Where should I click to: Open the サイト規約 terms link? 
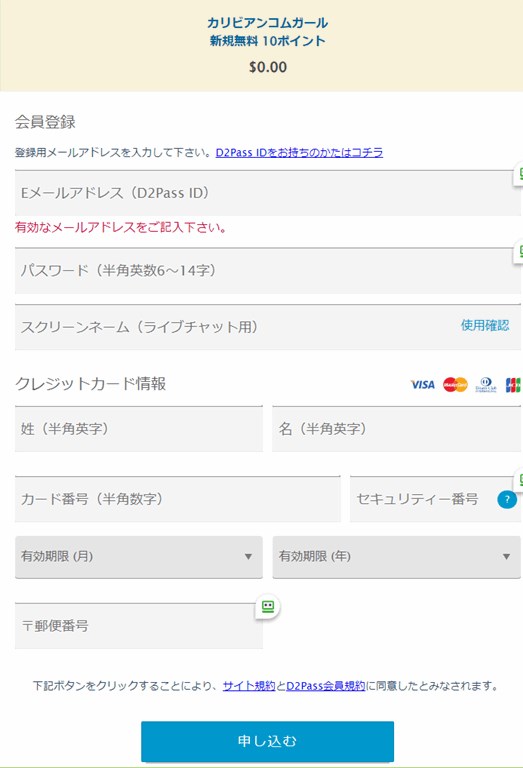click(249, 686)
